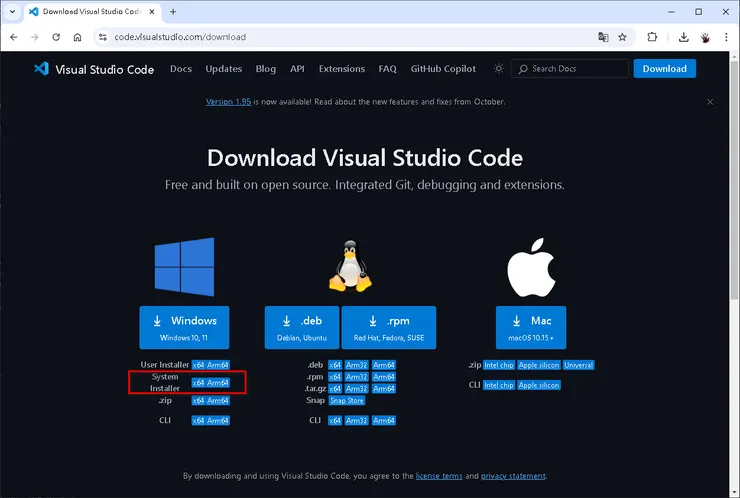Screen dimensions: 740x498
Task: Open the tab search dropdown arrow
Action: pyautogui.click(x=12, y=12)
